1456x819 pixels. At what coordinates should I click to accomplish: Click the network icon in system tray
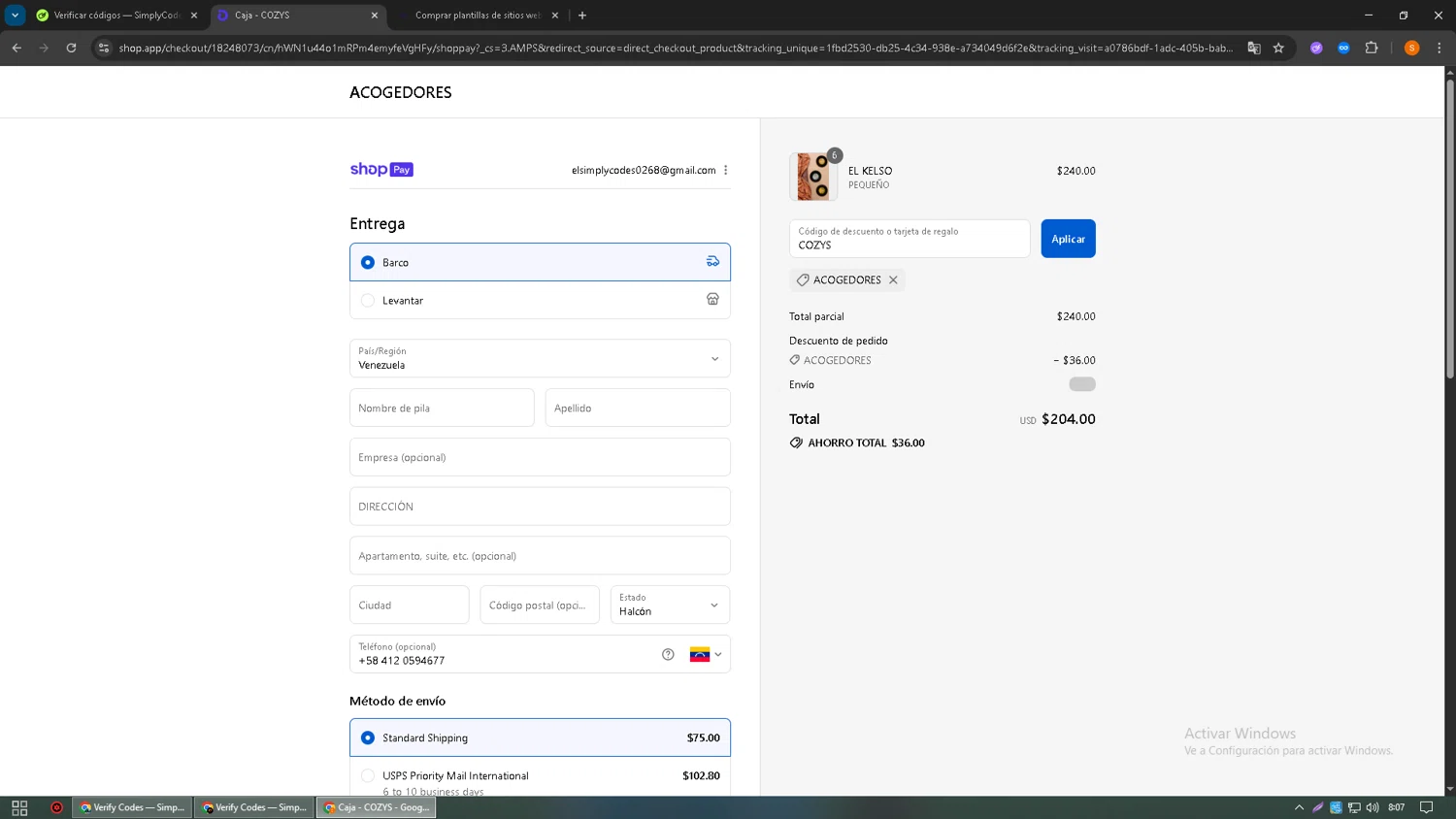(x=1354, y=807)
